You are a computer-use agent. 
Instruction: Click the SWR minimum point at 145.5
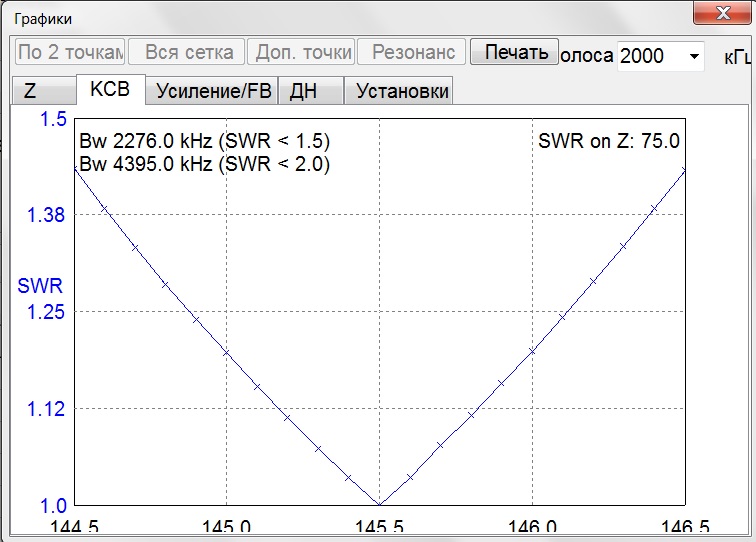point(379,504)
